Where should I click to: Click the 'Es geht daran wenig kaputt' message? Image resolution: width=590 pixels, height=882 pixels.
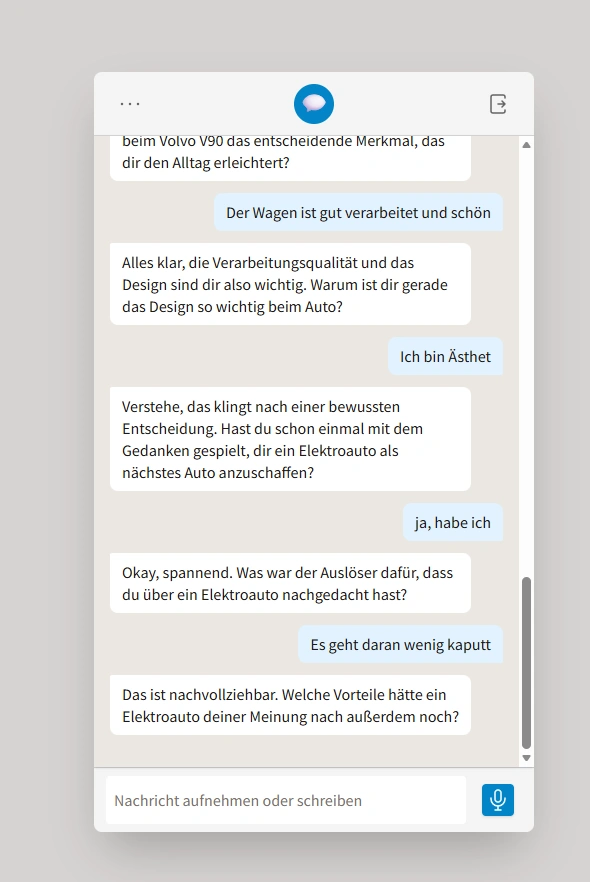400,645
